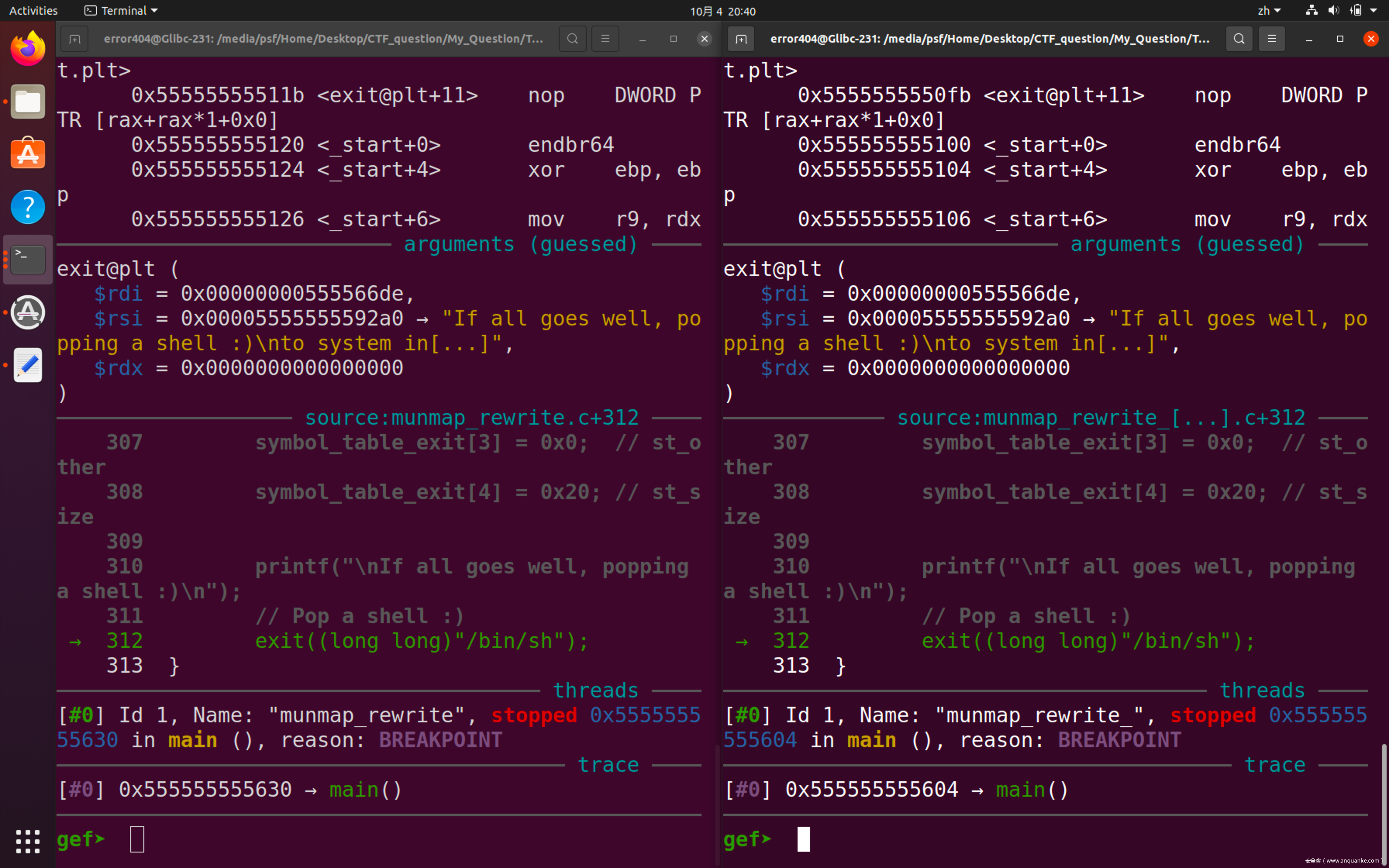Image resolution: width=1389 pixels, height=868 pixels.
Task: Open Files manager from the dock
Action: (28, 102)
